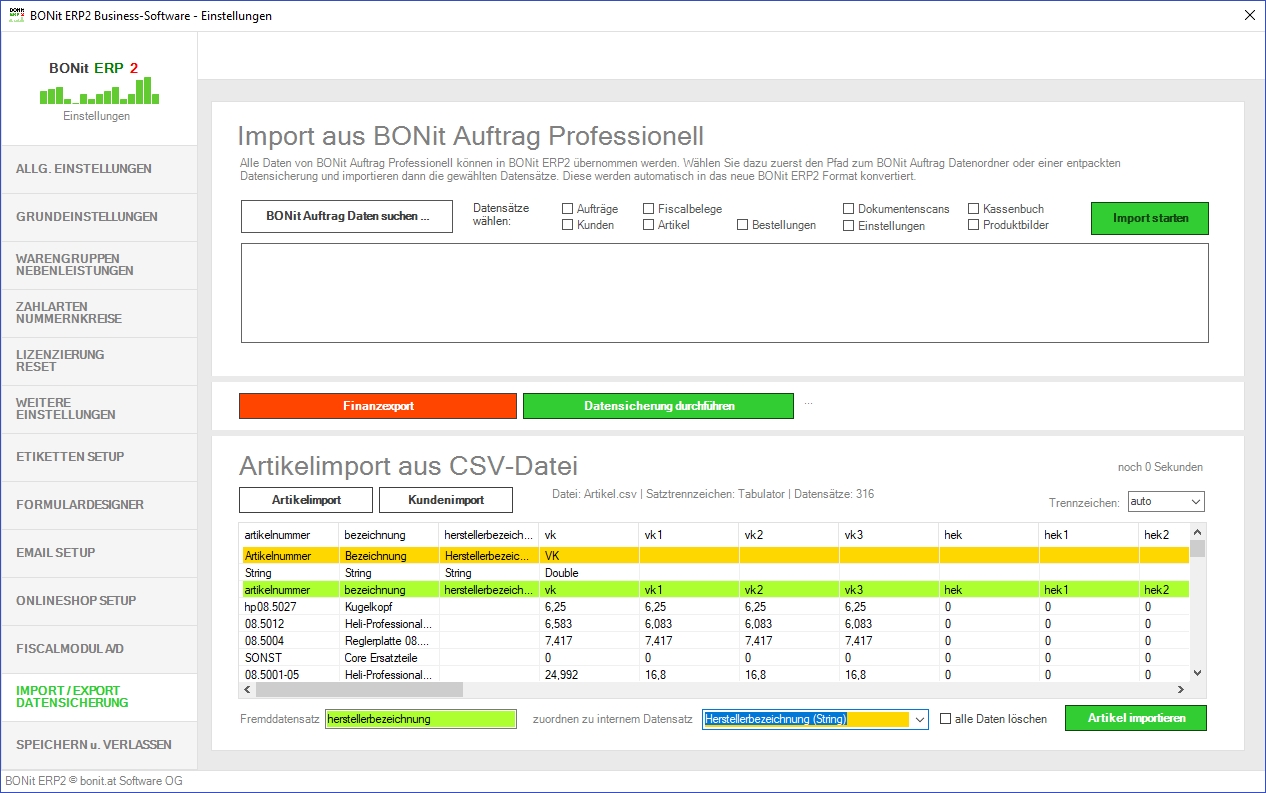This screenshot has height=793, width=1266.
Task: Check the Fiscalbelege option
Action: (x=649, y=209)
